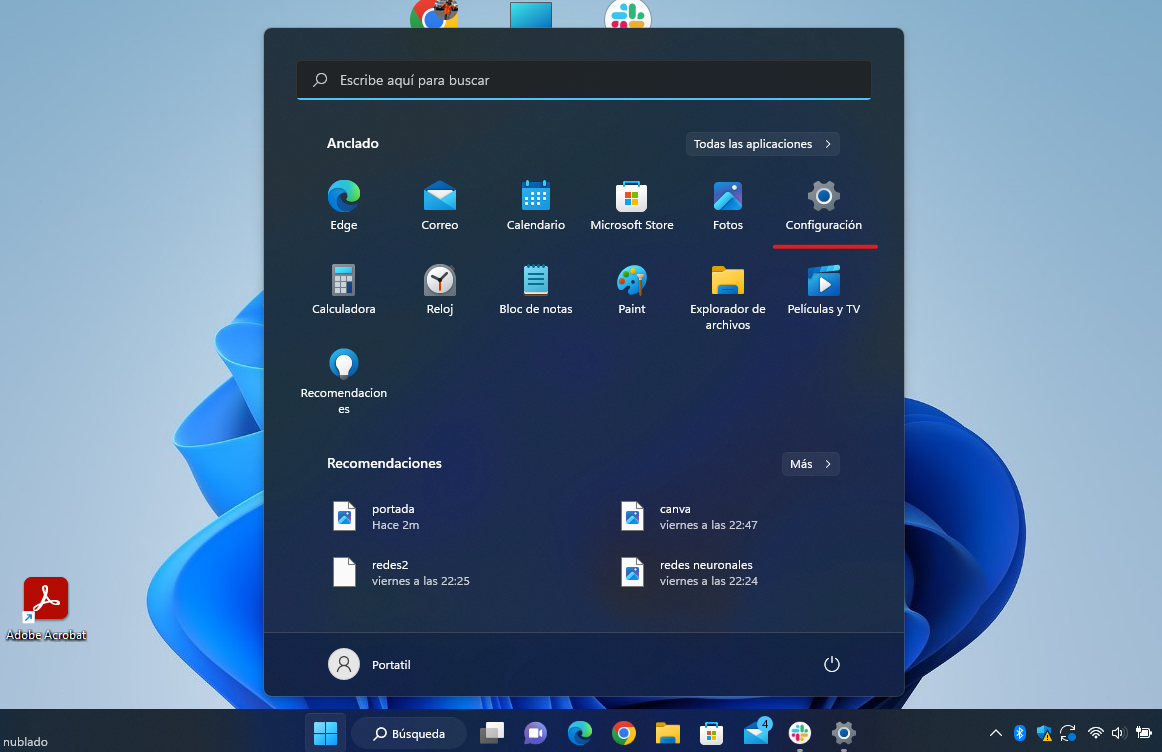Open the pinned Configuración gear app
This screenshot has width=1162, height=752.
(x=823, y=205)
